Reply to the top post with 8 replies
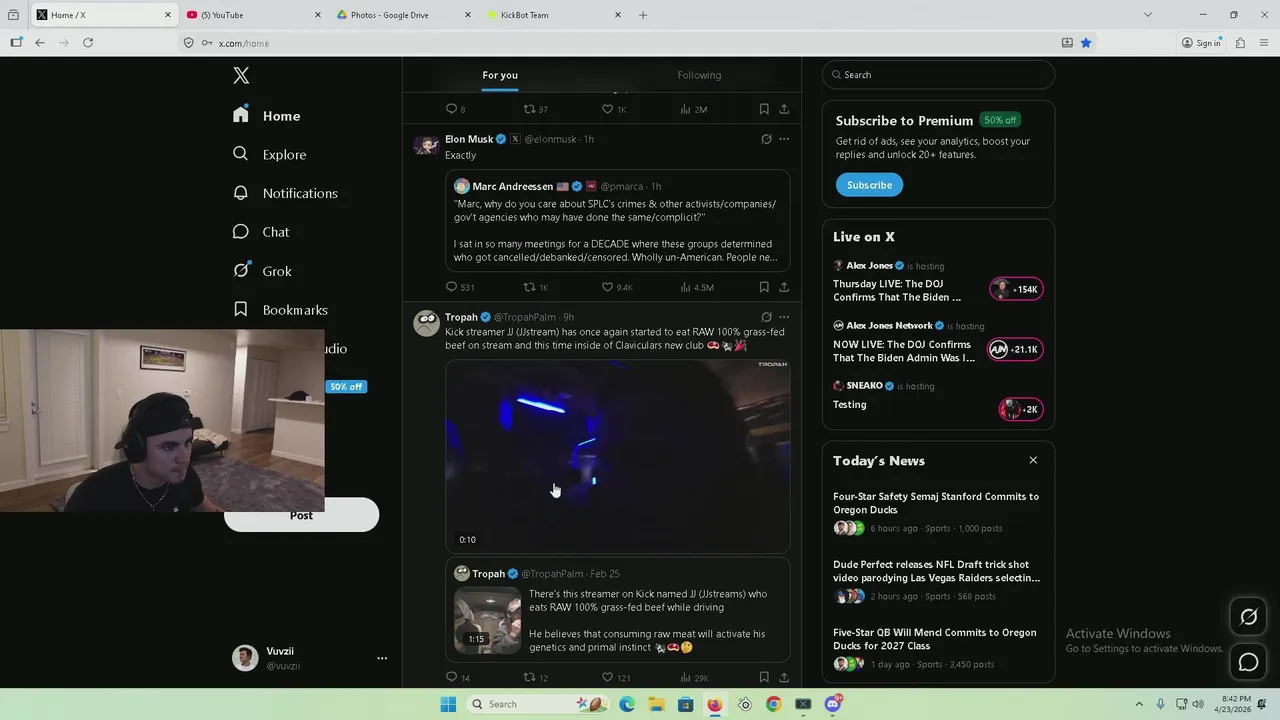 click(452, 109)
